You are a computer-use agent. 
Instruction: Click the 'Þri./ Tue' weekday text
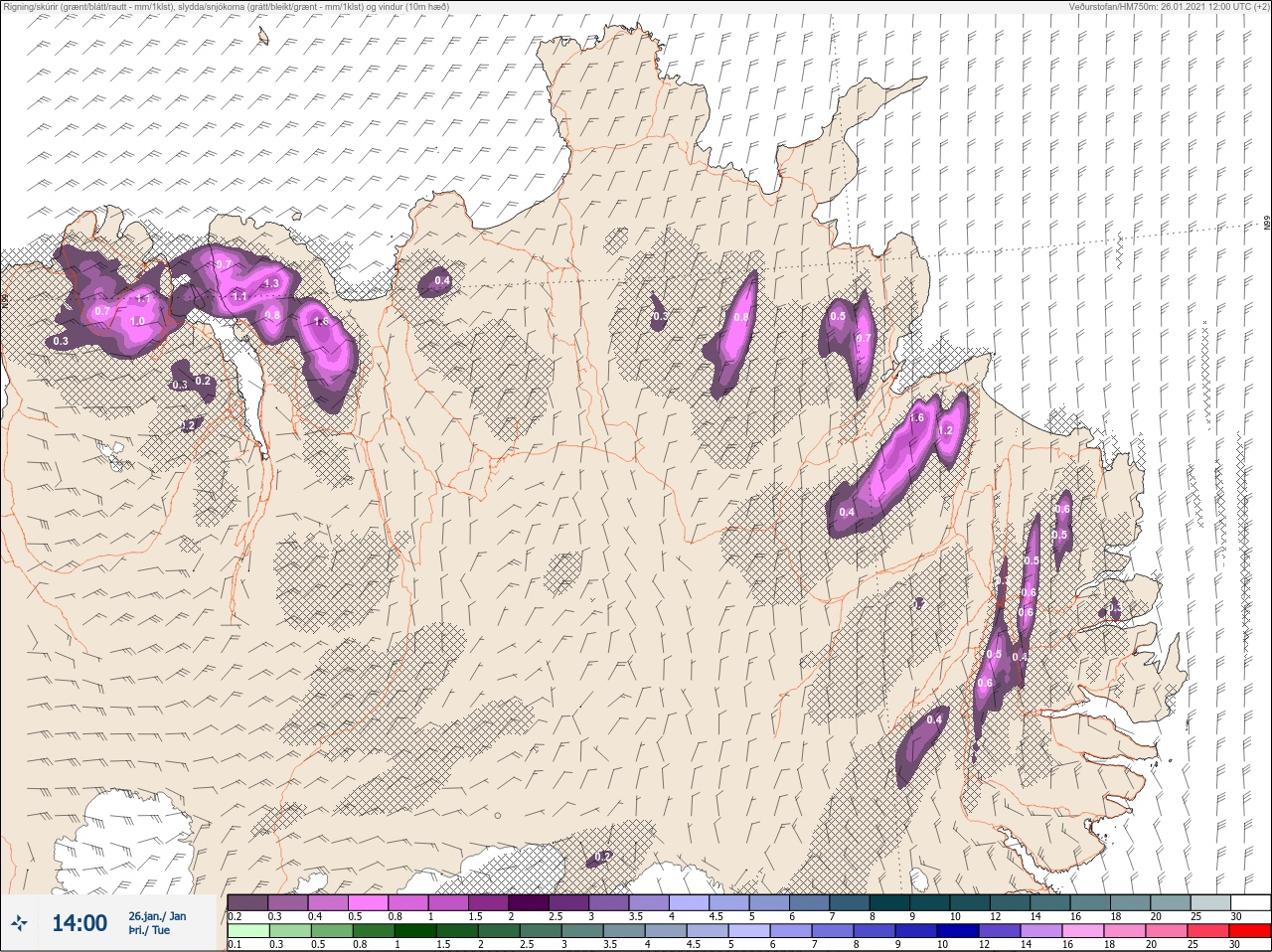tap(149, 930)
